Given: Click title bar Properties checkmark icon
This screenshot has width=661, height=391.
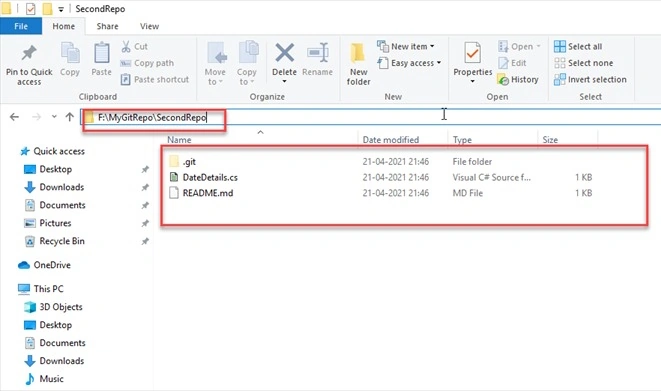Looking at the screenshot, I should 31,8.
